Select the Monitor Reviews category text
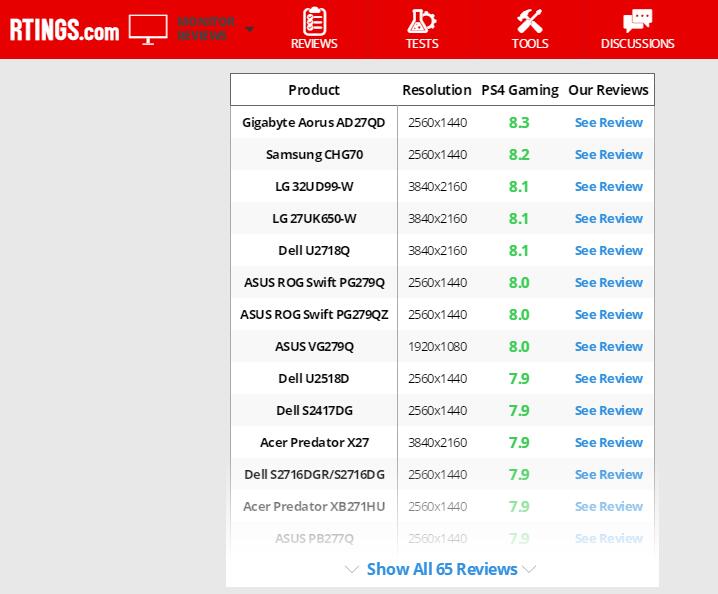The height and width of the screenshot is (594, 718). pos(206,28)
